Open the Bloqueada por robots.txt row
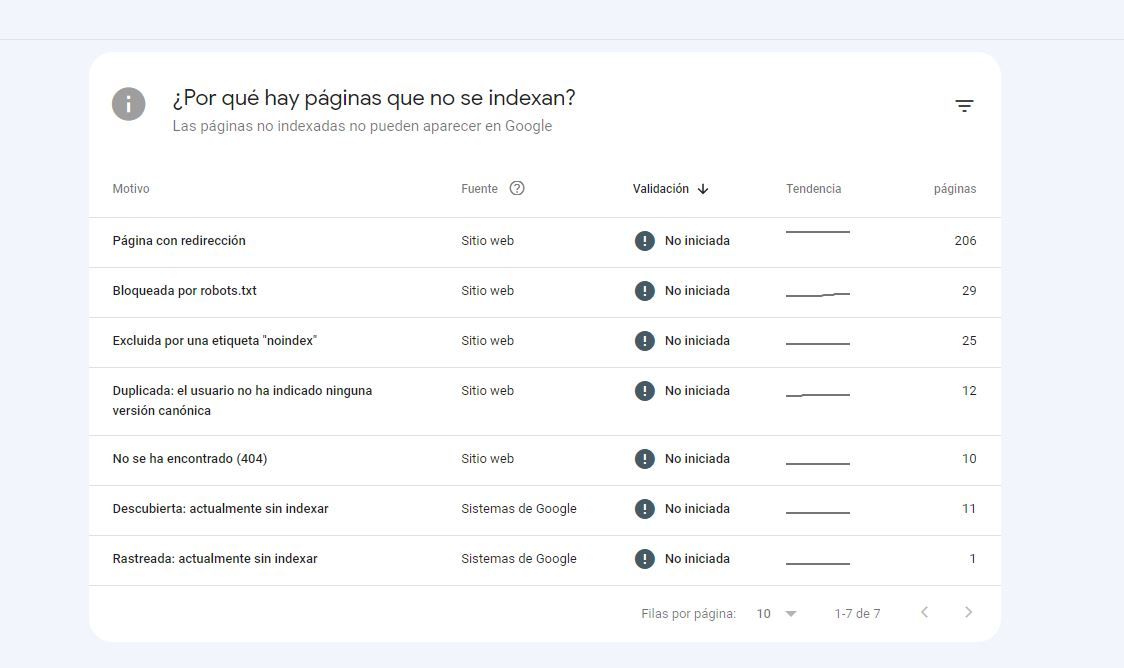The image size is (1124, 668). click(x=545, y=292)
